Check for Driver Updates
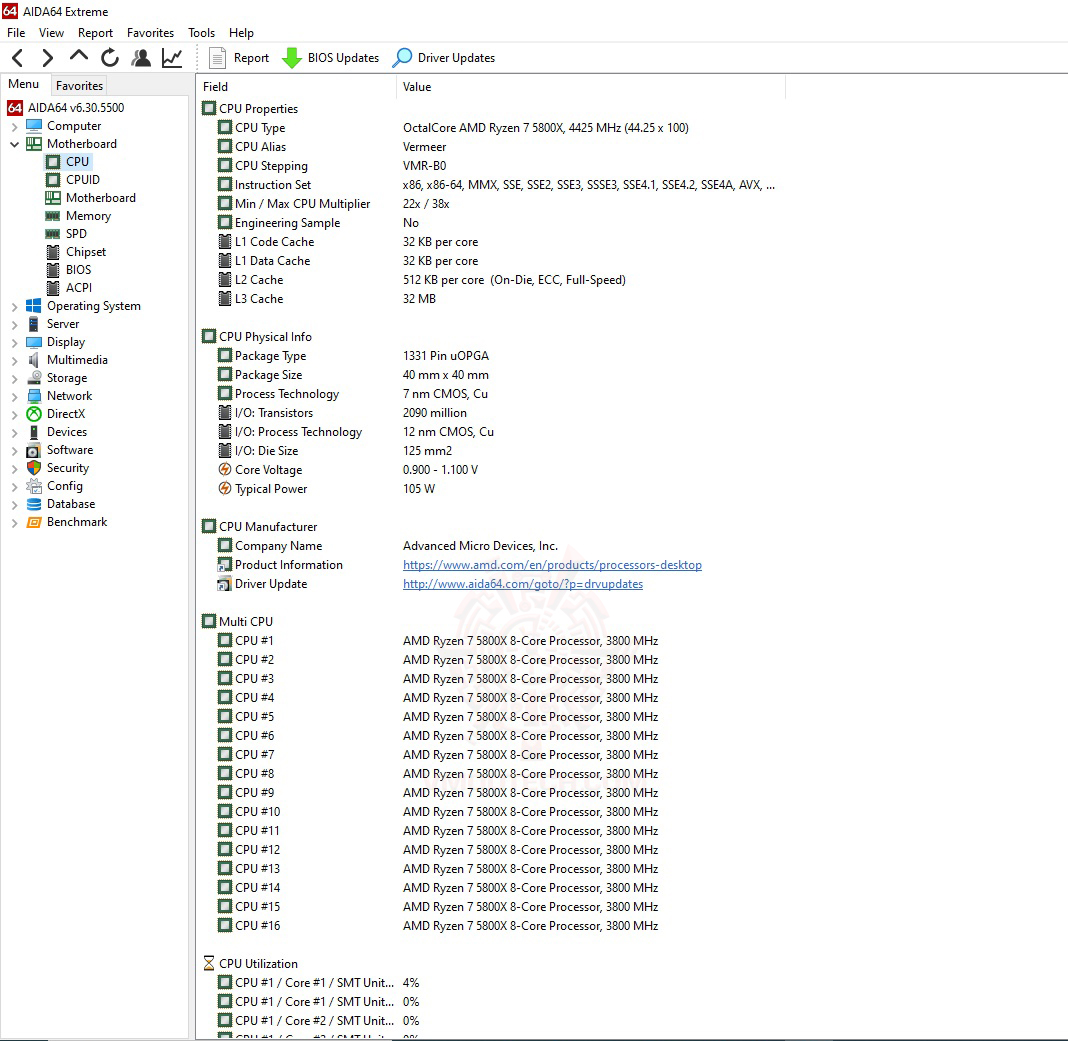 [x=444, y=58]
